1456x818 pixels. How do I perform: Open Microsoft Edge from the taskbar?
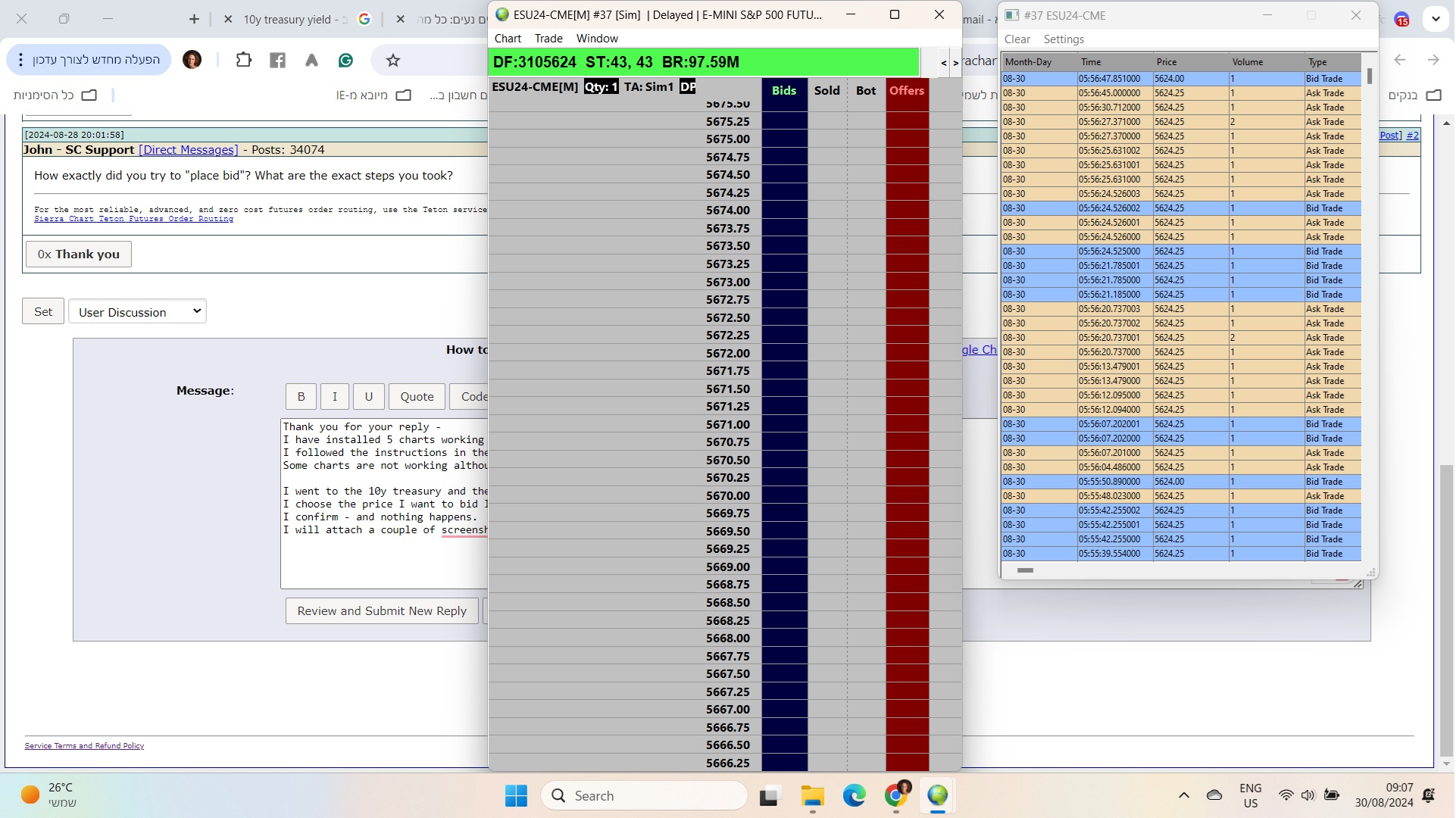(x=854, y=795)
